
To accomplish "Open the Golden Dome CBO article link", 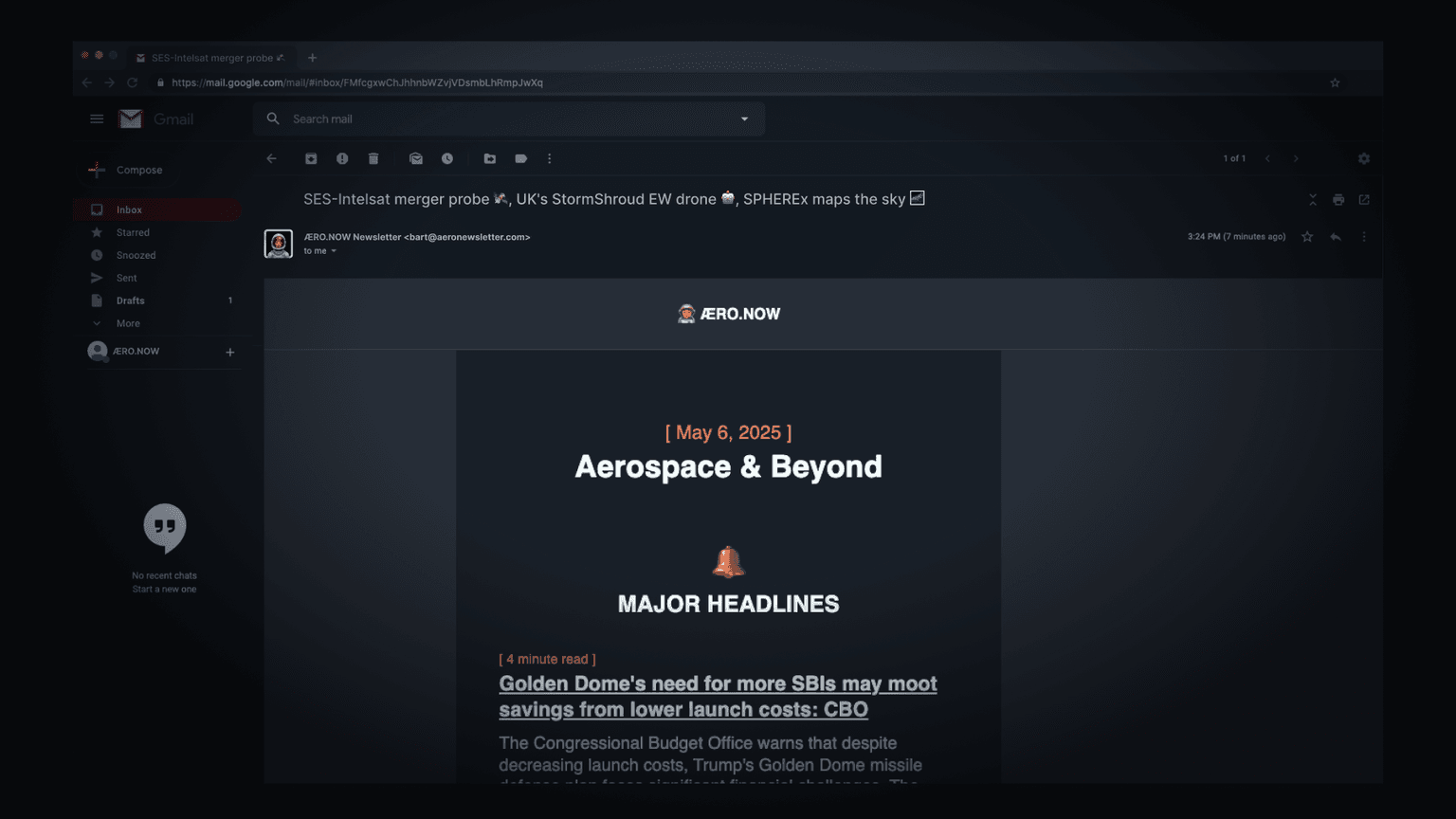I will click(718, 696).
